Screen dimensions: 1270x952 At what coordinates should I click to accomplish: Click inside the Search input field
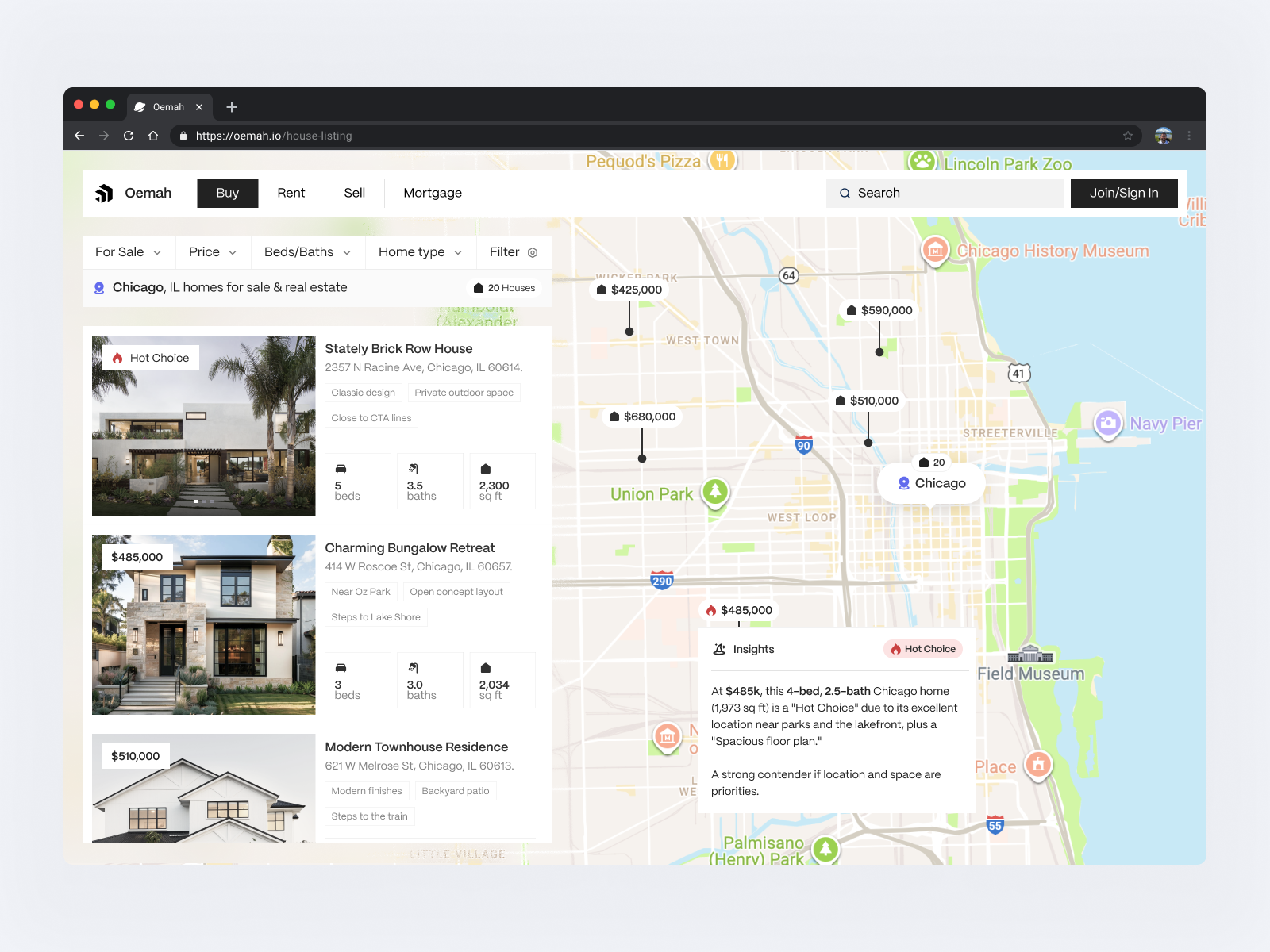[x=945, y=193]
